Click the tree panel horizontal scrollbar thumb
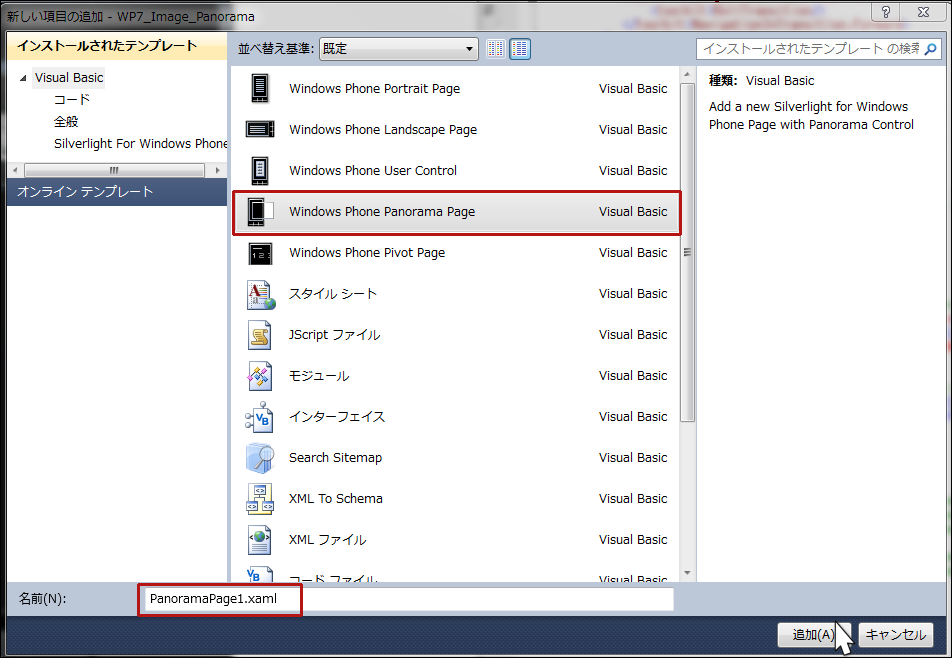Screen dimensions: 952x658 tap(114, 171)
